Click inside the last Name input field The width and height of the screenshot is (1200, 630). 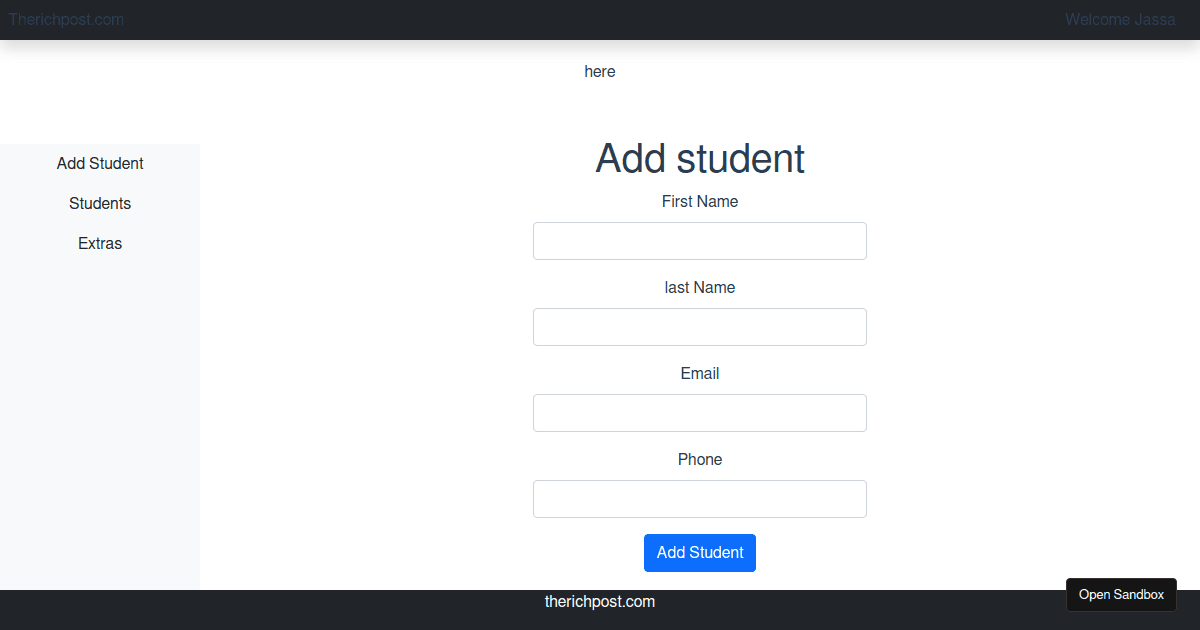700,326
